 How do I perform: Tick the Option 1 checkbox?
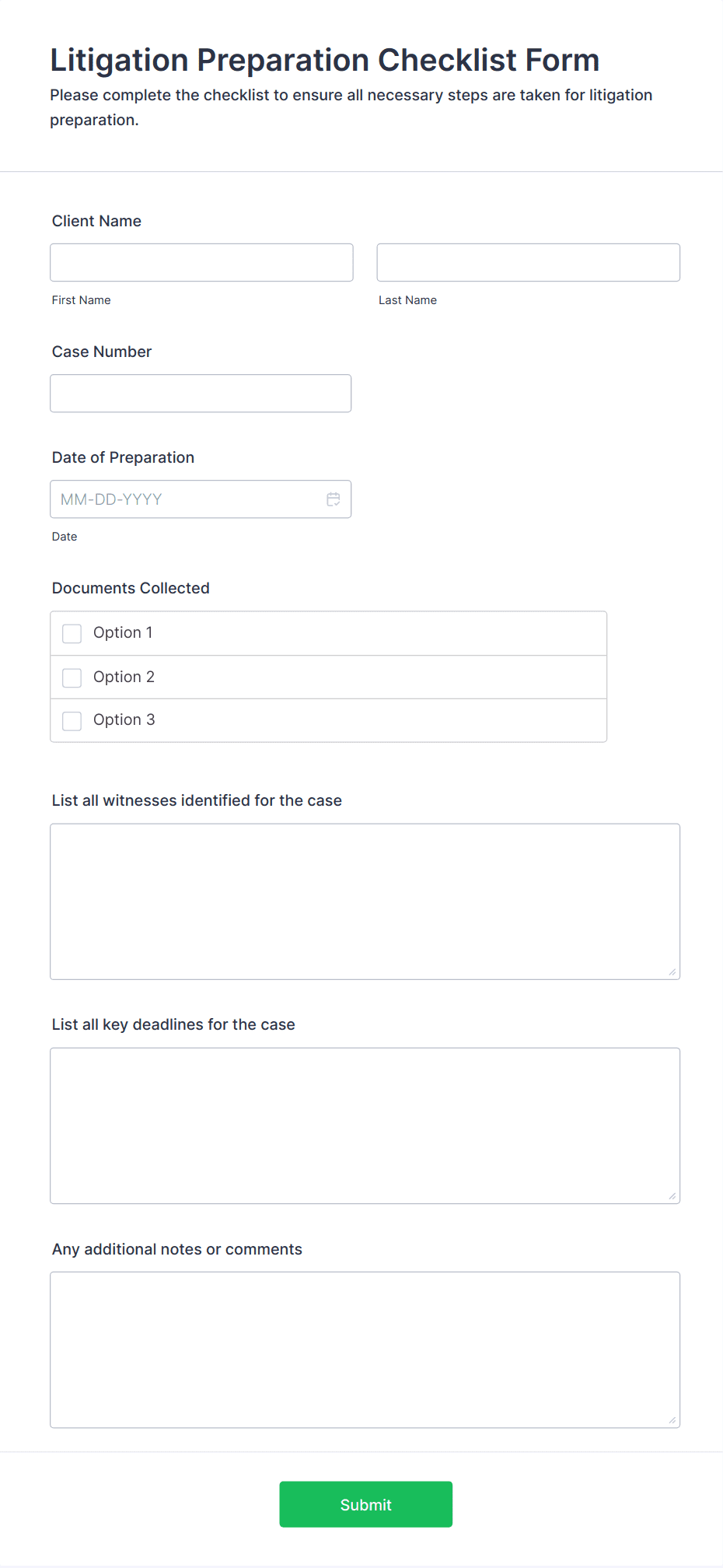tap(72, 634)
